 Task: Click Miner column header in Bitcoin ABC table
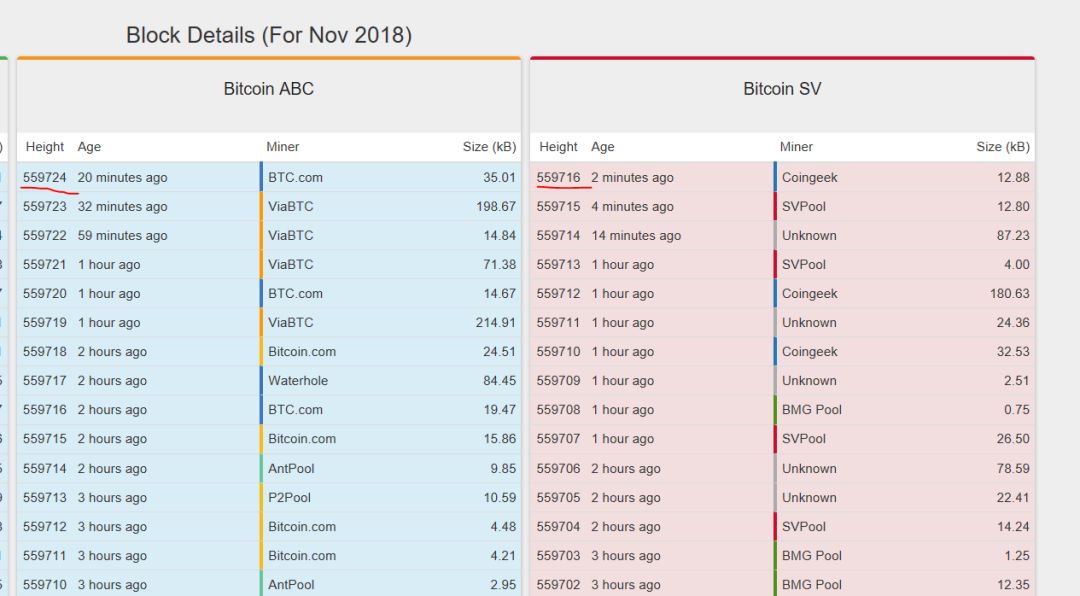pyautogui.click(x=282, y=147)
